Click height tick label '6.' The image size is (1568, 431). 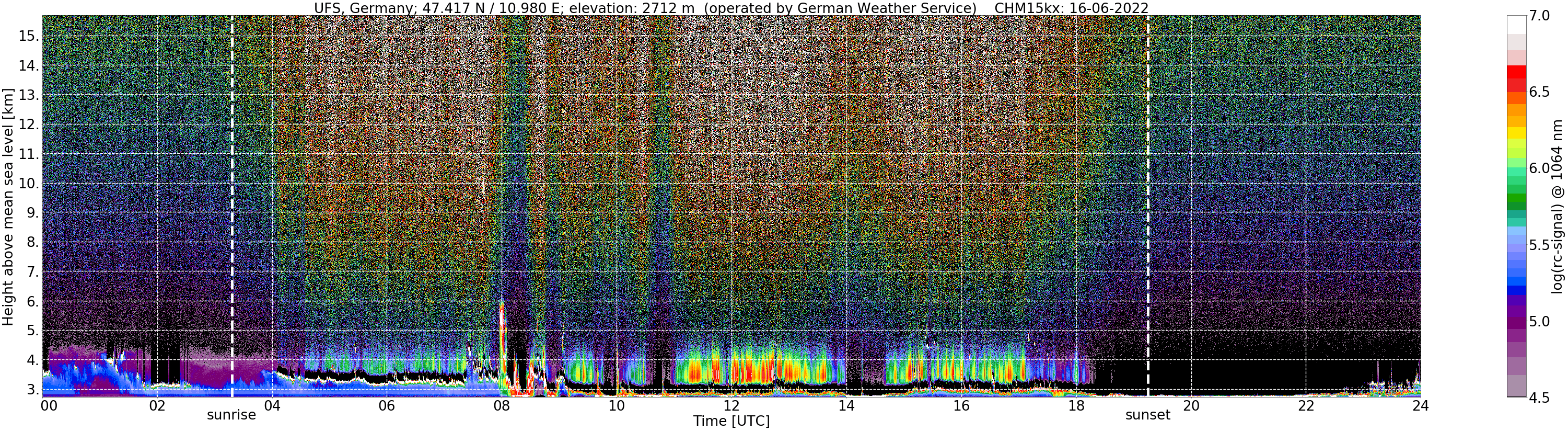(32, 301)
